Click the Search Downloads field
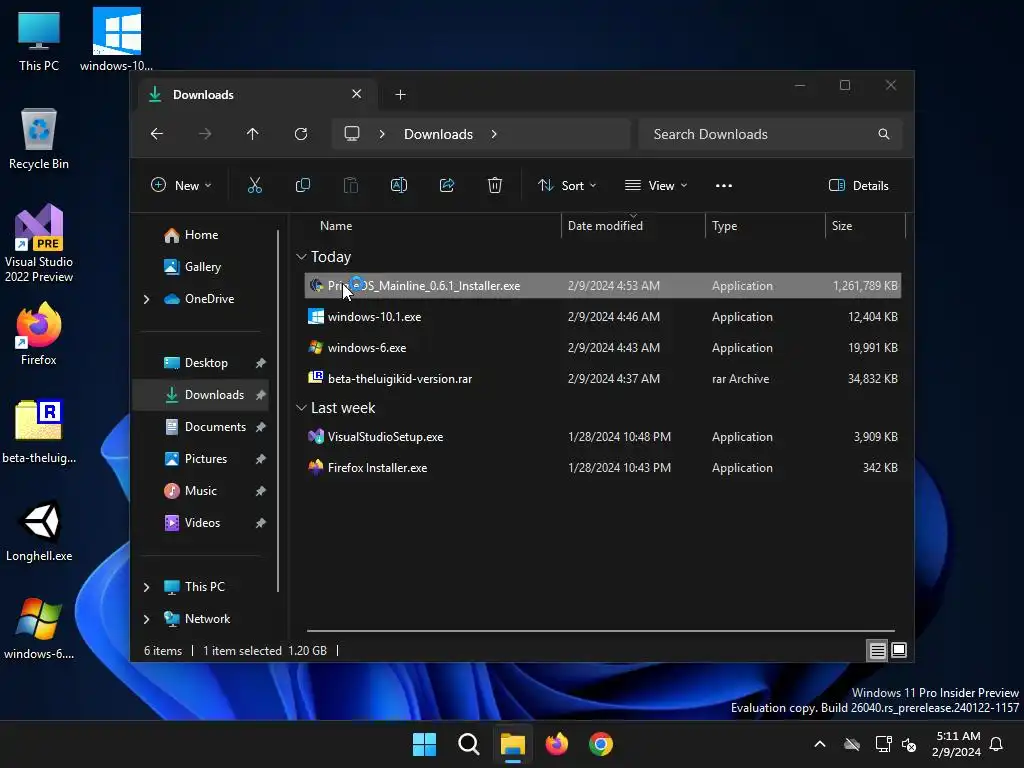The width and height of the screenshot is (1024, 768). (x=770, y=134)
